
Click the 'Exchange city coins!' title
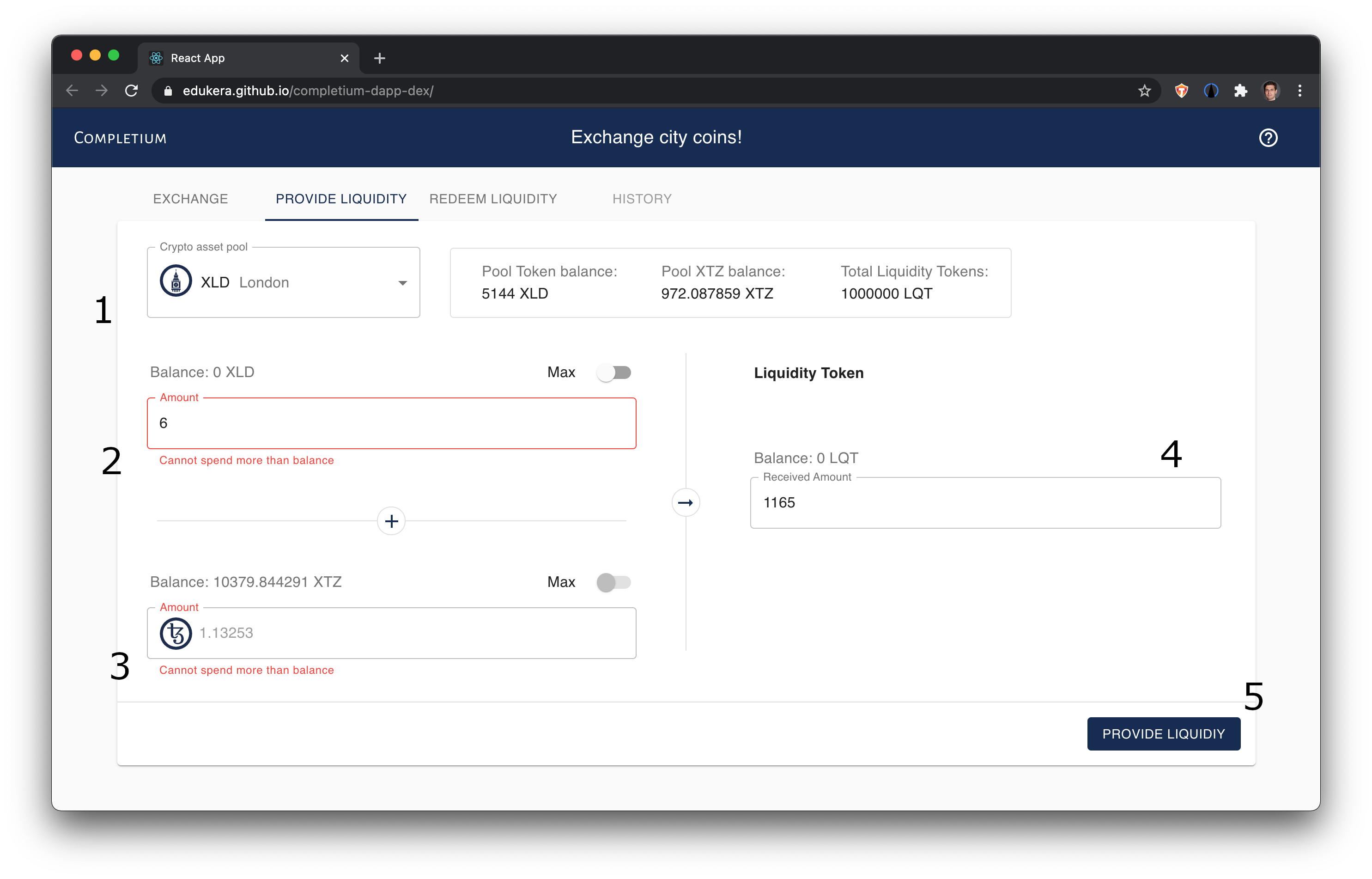pos(656,137)
